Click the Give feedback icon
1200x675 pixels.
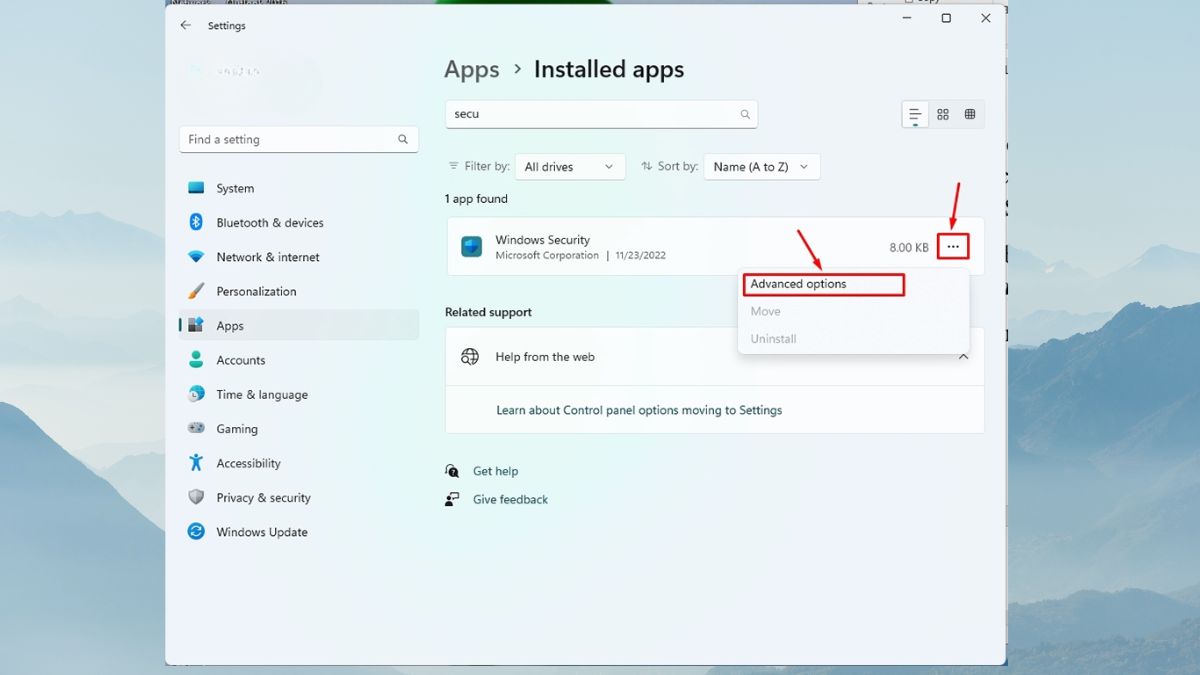coord(453,499)
